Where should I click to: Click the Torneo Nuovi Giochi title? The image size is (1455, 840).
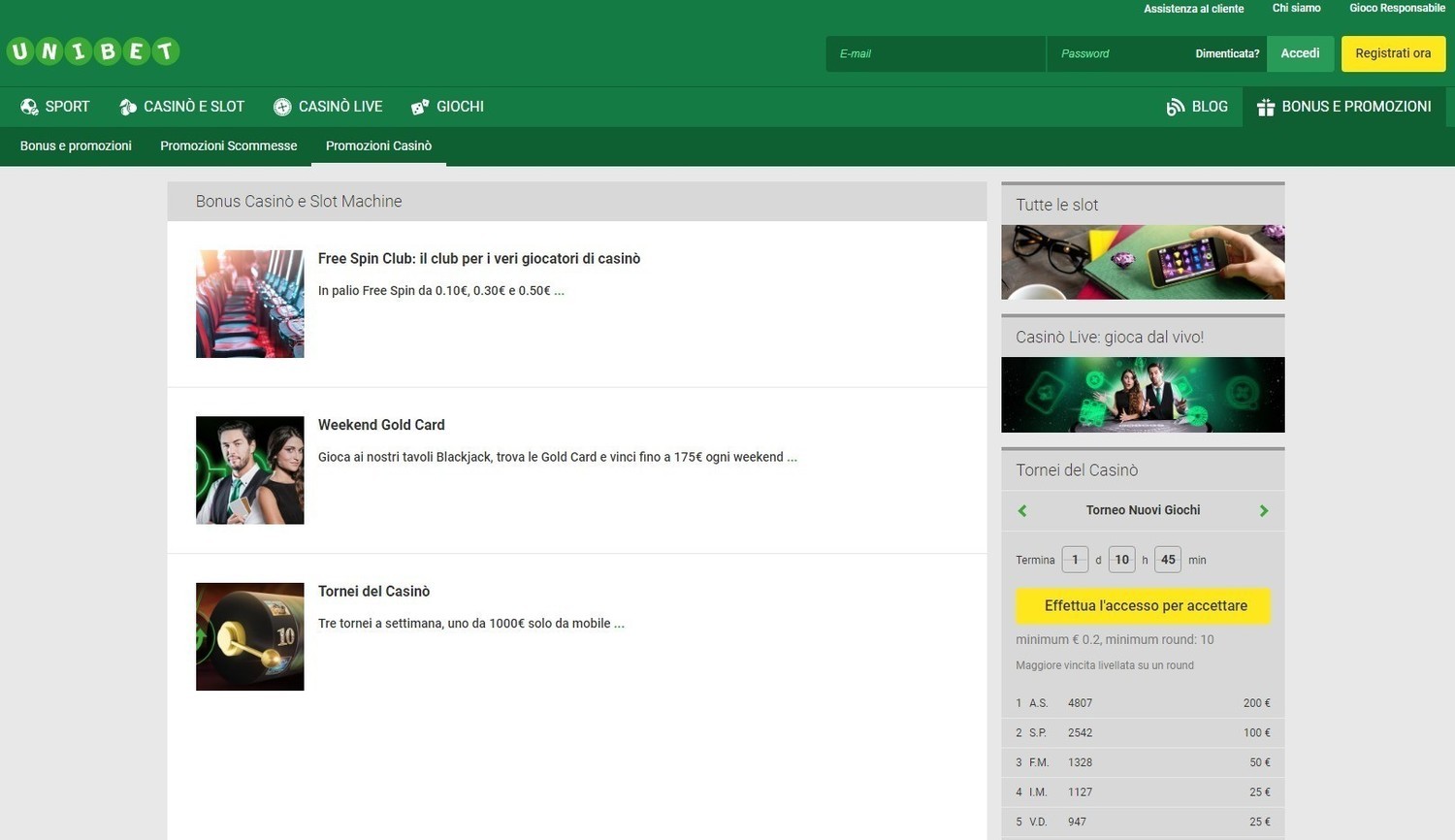(x=1143, y=510)
